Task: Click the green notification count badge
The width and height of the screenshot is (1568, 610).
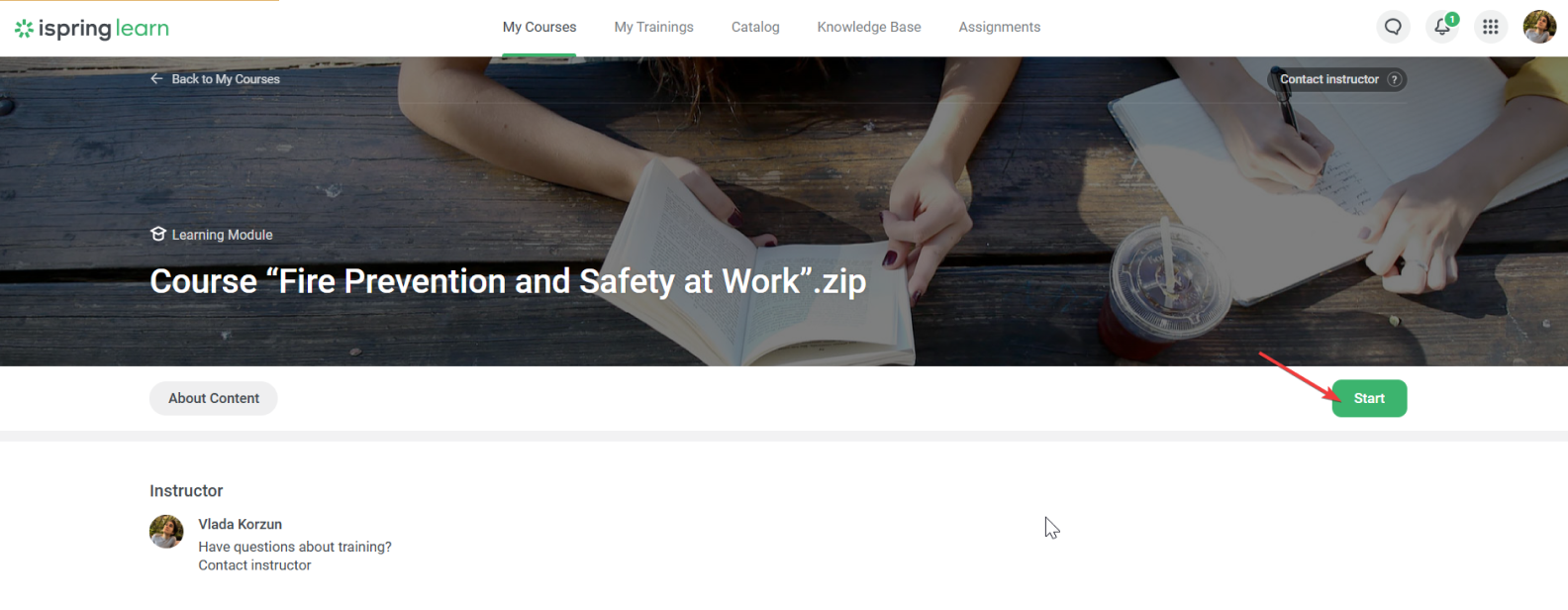Action: pyautogui.click(x=1452, y=19)
